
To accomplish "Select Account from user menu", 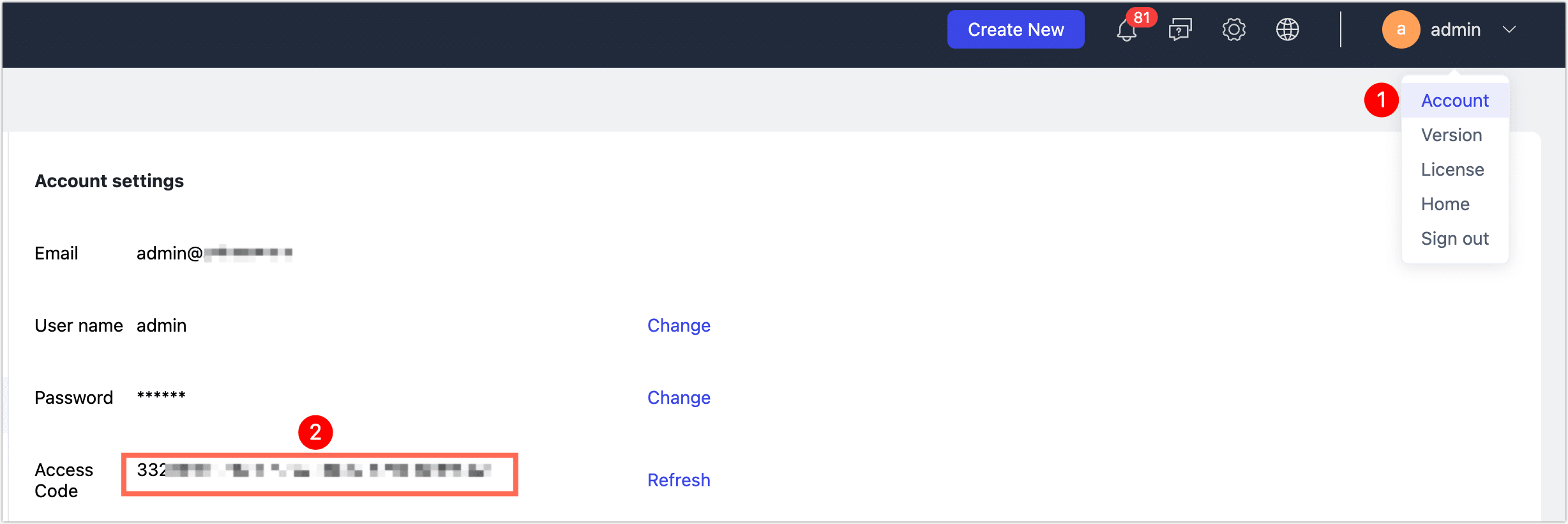I will click(1454, 100).
